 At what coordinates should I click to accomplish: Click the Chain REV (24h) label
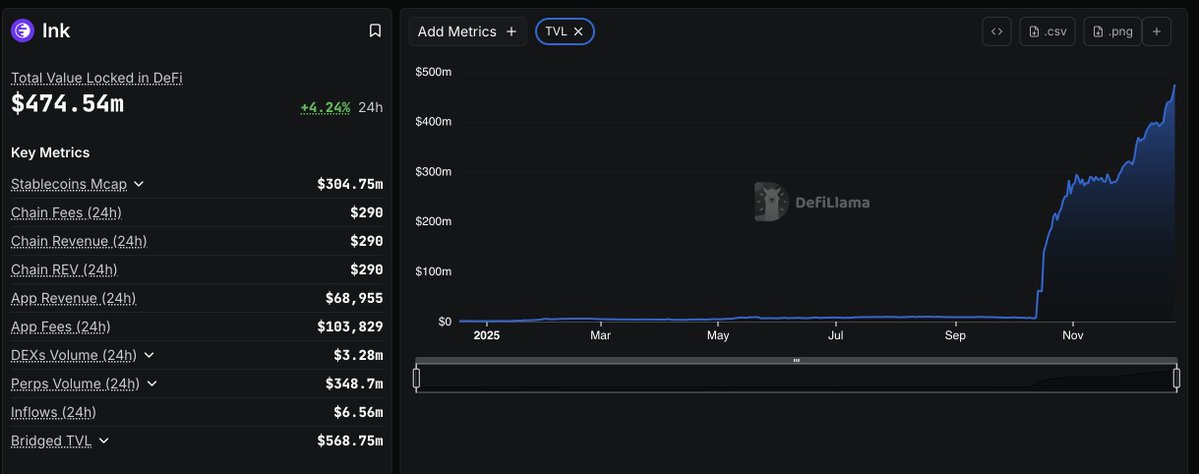pyautogui.click(x=64, y=269)
